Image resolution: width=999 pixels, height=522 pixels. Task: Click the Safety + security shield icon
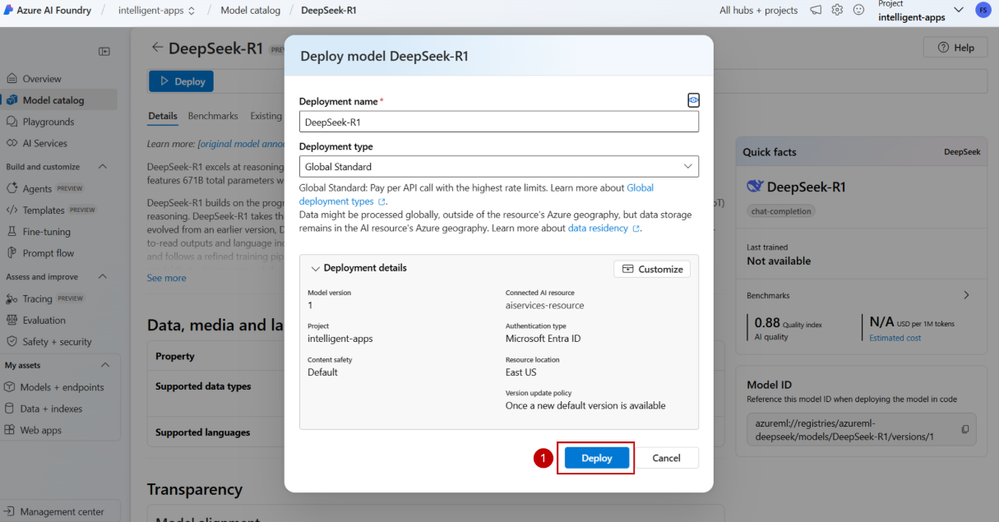[x=11, y=342]
